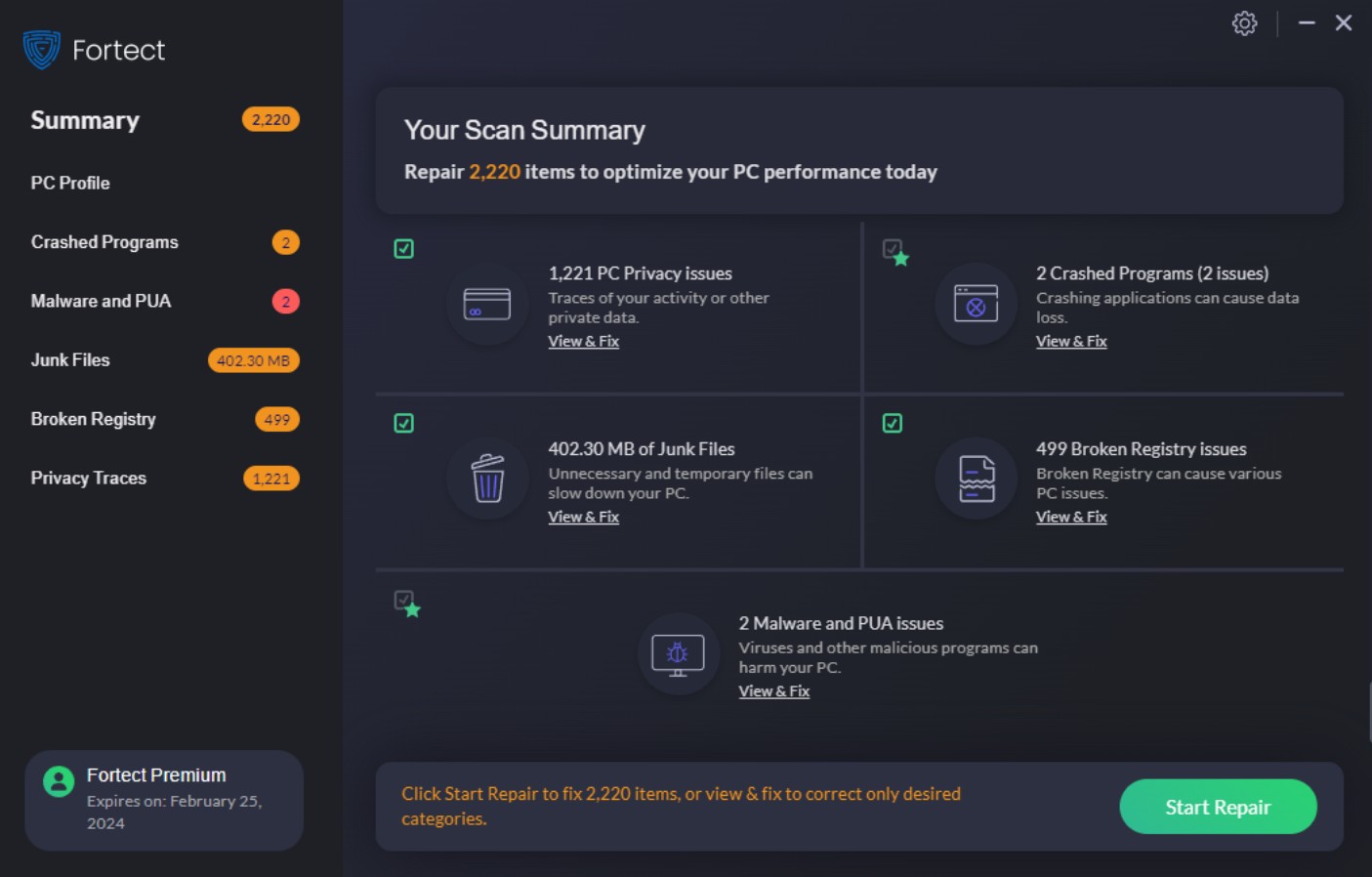1372x877 pixels.
Task: Toggle the Malware and PUA premium checkbox
Action: pyautogui.click(x=404, y=600)
